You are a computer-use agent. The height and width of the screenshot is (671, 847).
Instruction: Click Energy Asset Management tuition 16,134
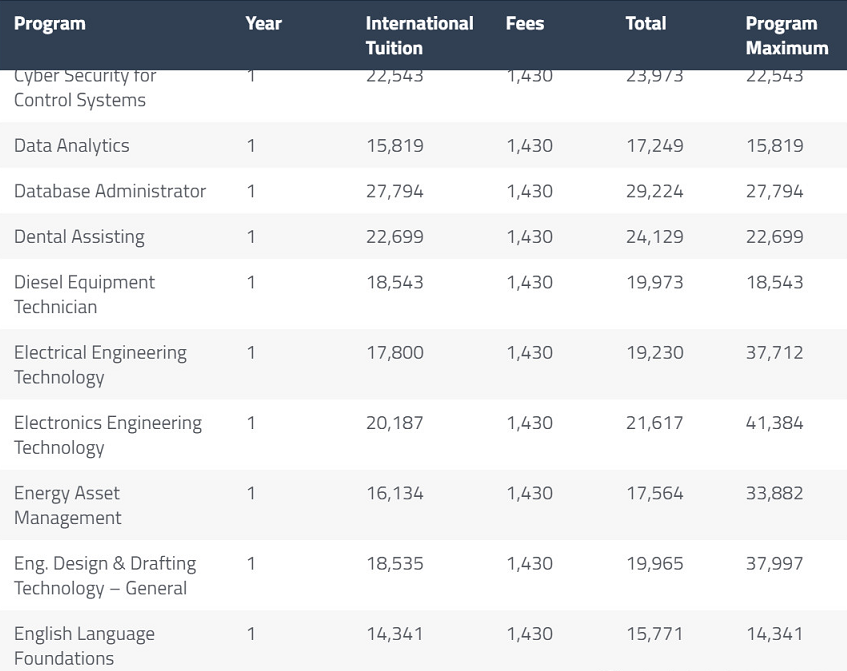coord(394,493)
